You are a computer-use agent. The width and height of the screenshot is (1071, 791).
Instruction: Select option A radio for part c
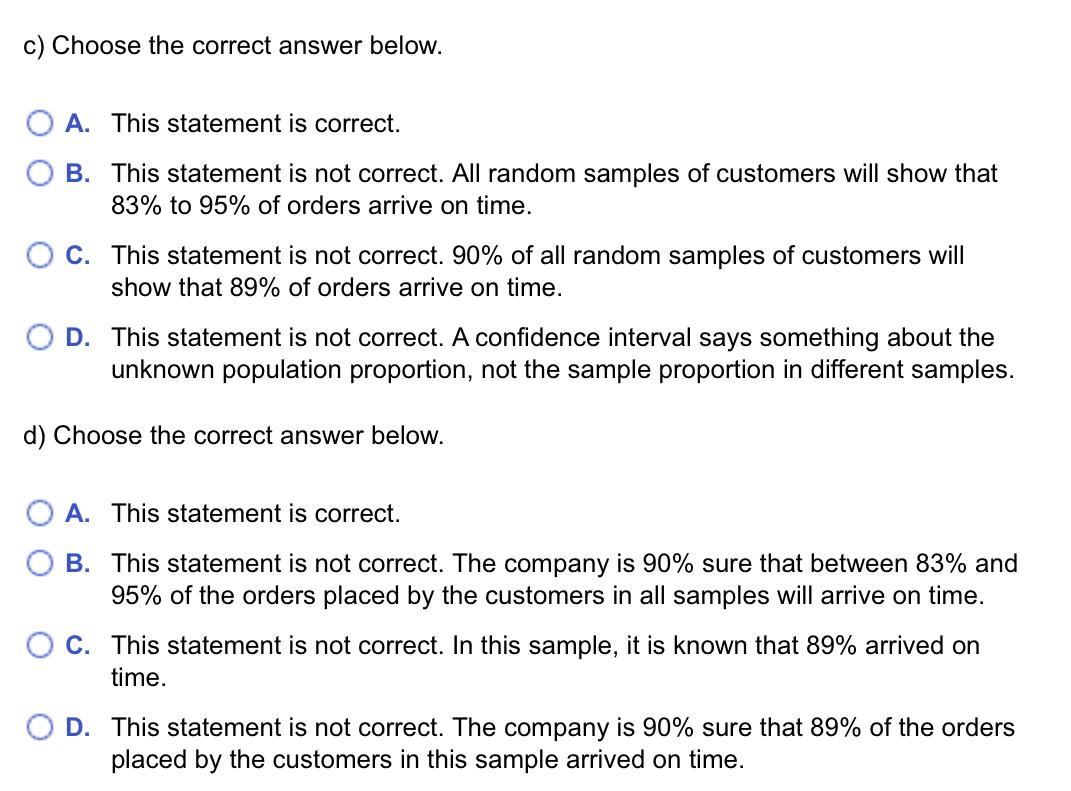click(40, 124)
